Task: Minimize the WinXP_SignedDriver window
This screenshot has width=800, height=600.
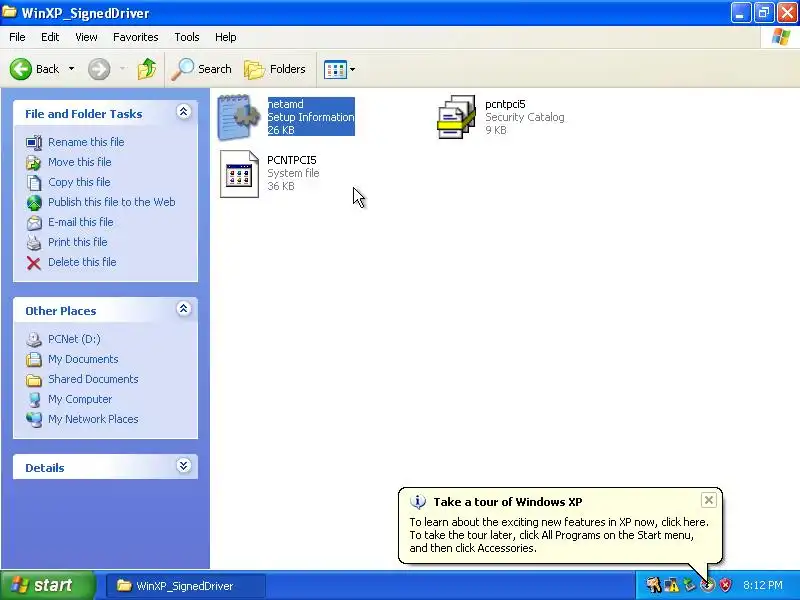Action: pos(740,13)
